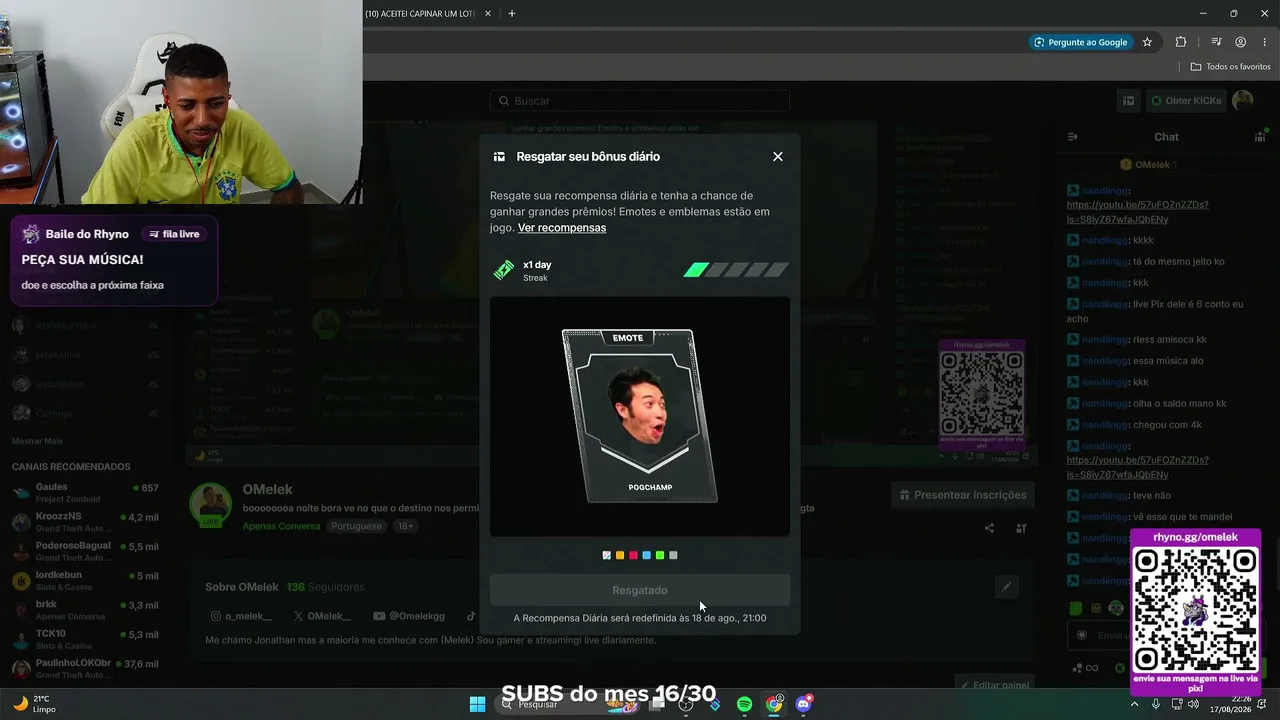
Task: Click the PogChamp emote card
Action: 640,416
